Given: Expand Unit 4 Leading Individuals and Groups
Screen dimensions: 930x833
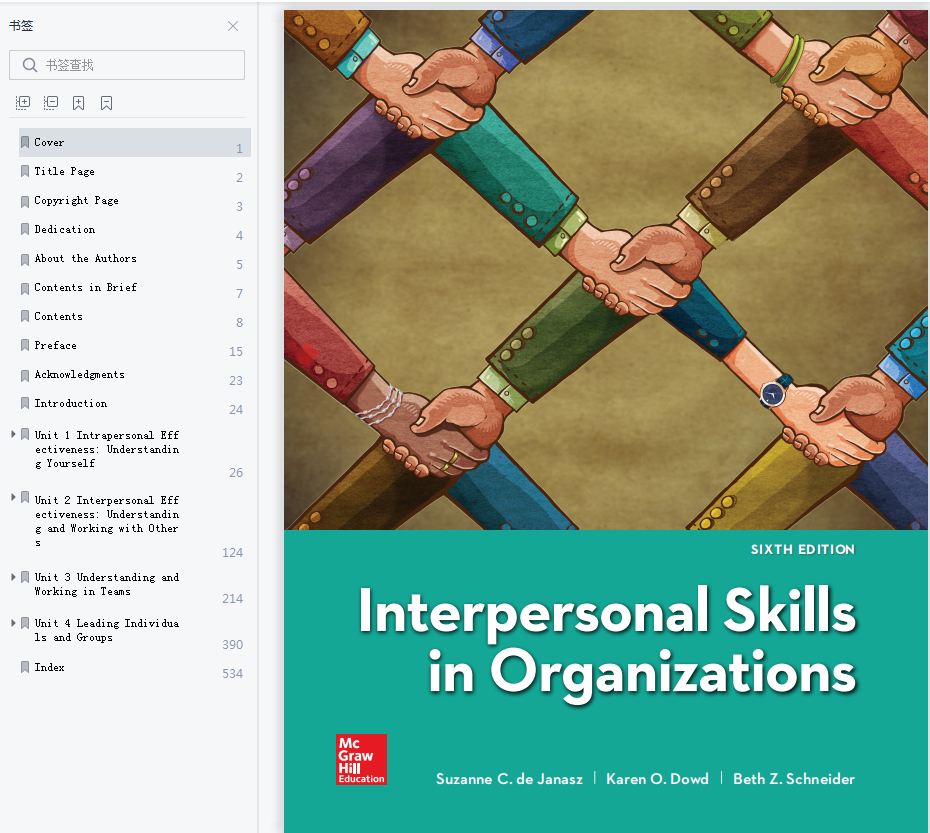Looking at the screenshot, I should click(13, 623).
